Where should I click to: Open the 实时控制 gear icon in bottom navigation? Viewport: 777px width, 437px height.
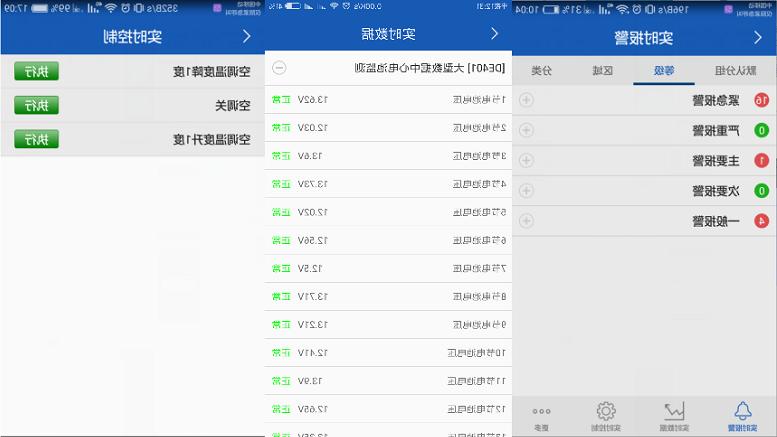(606, 415)
